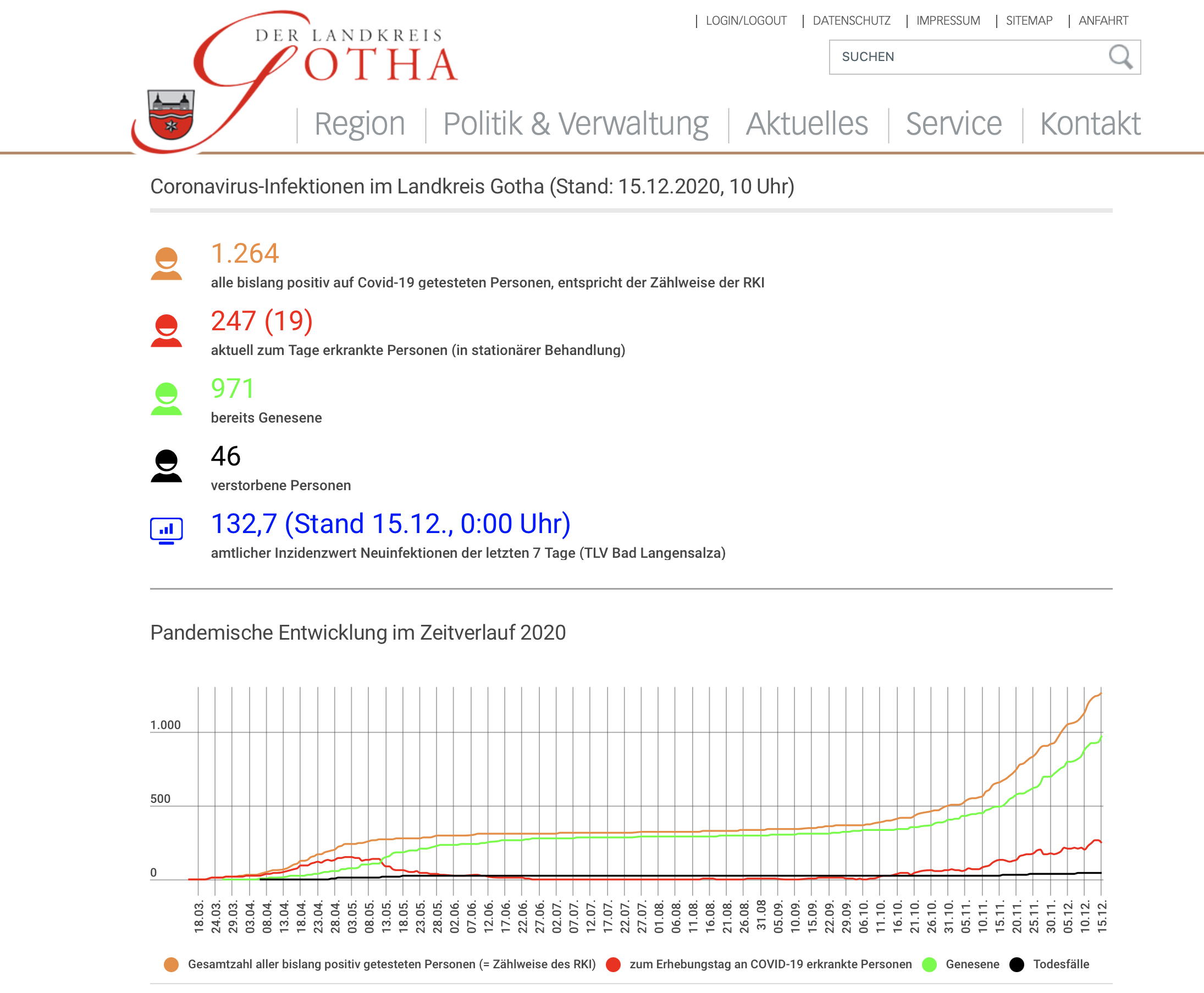Click the red legend dot for erkrankte Personen

click(x=614, y=964)
